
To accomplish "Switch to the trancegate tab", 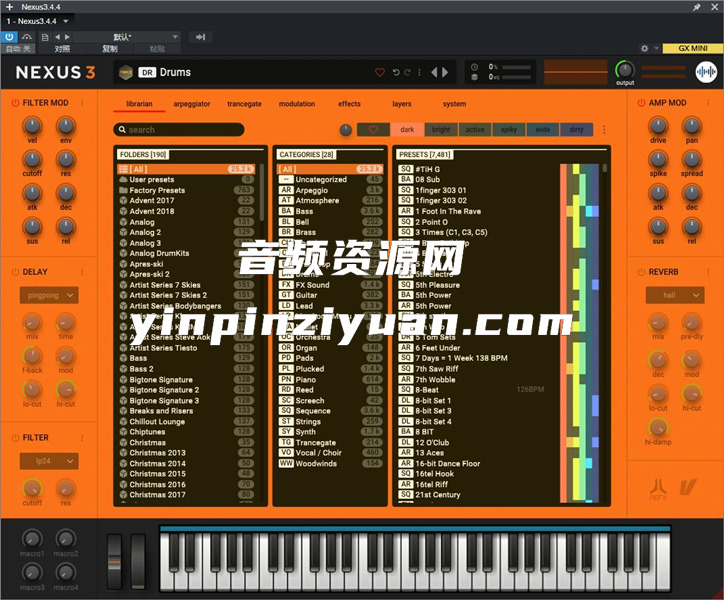I will (x=244, y=104).
